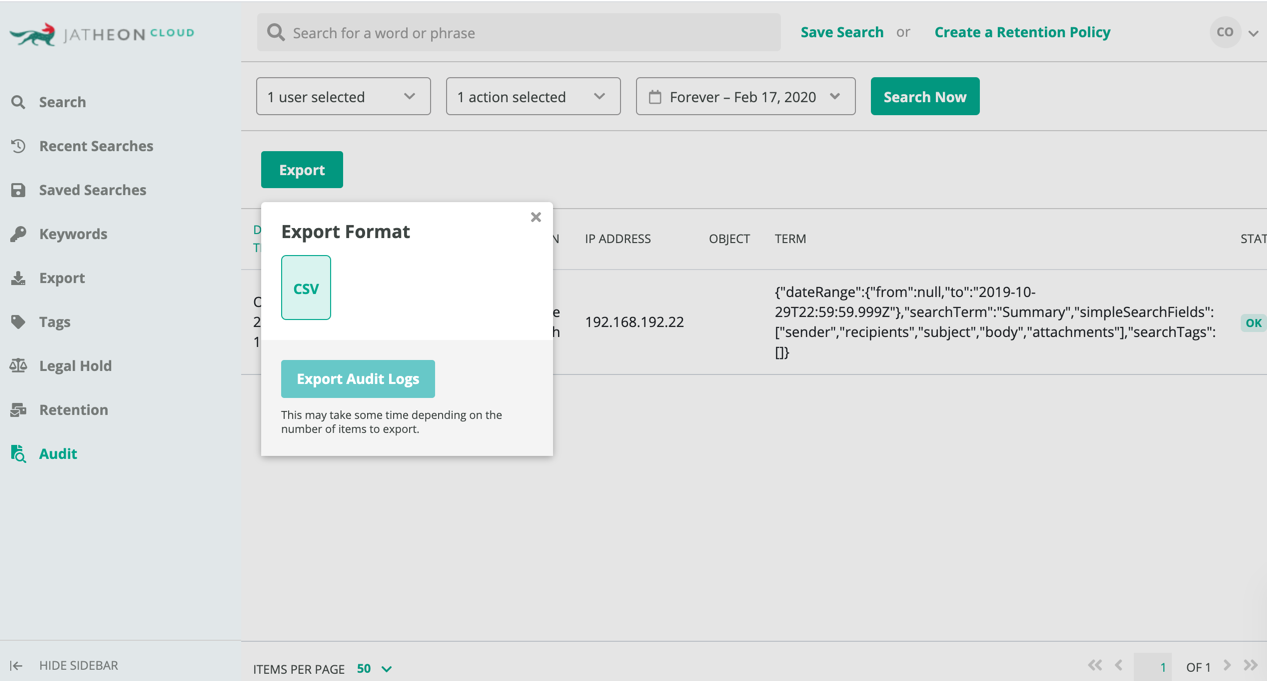Click the Legal Hold scales icon
This screenshot has height=681, width=1267.
click(18, 366)
